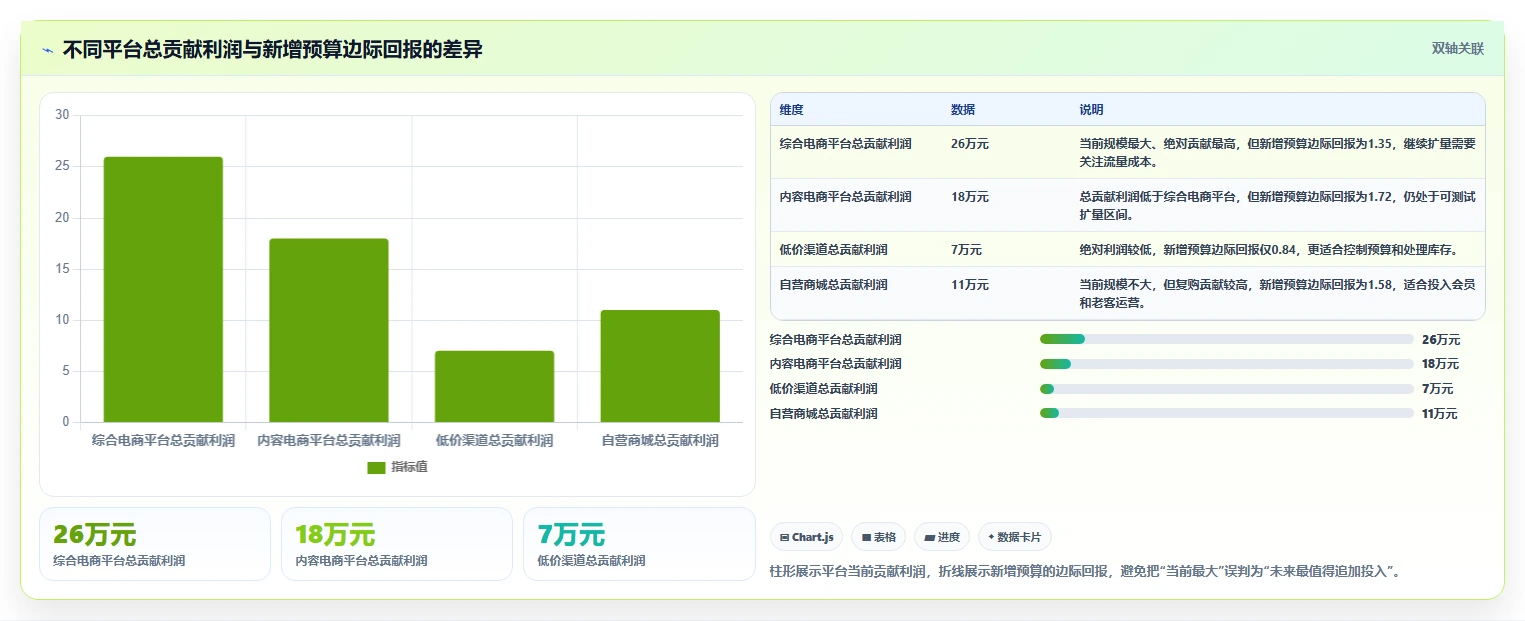Click the Chart.js chip

coord(807,537)
